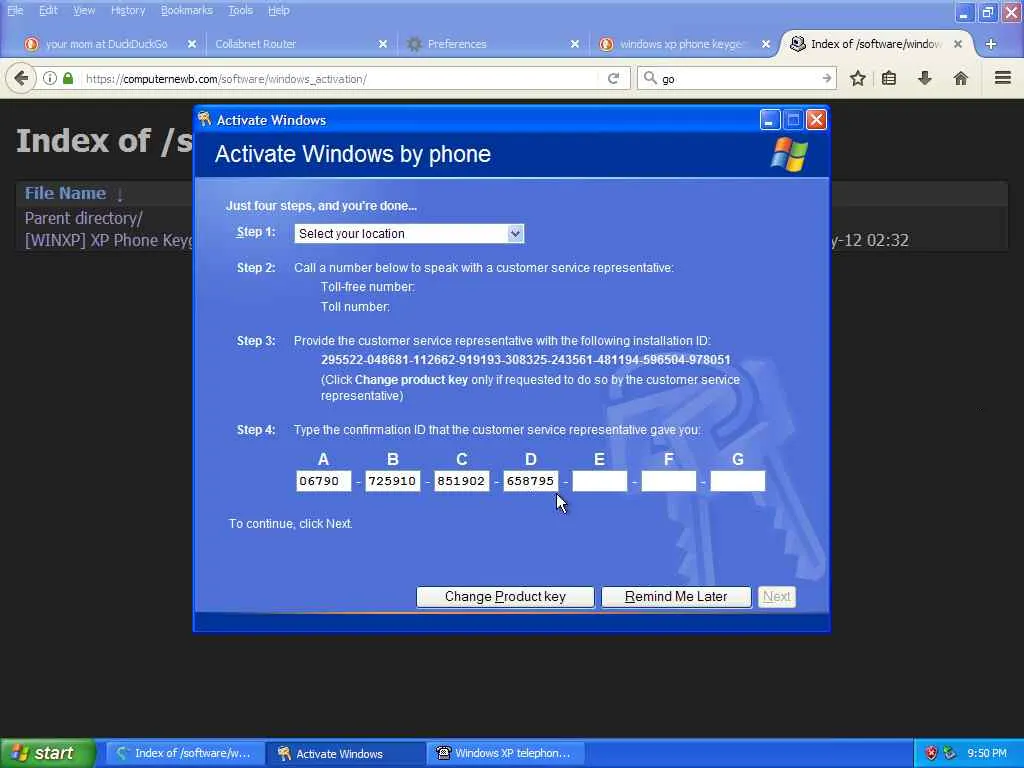Switch to 'windows xp phone keygen' tab

click(681, 44)
